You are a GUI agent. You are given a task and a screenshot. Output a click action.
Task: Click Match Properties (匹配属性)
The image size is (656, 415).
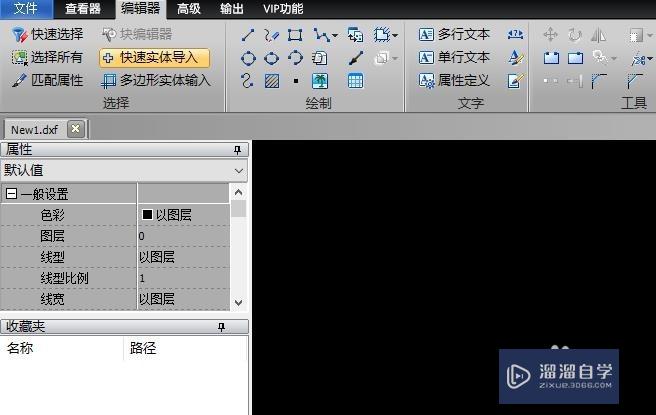coord(47,80)
